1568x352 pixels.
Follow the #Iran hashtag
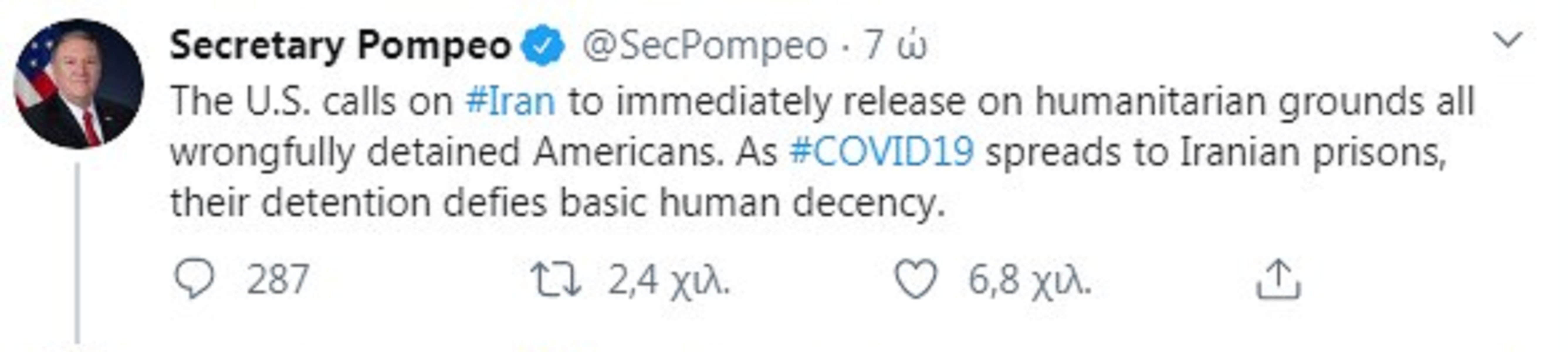[511, 101]
